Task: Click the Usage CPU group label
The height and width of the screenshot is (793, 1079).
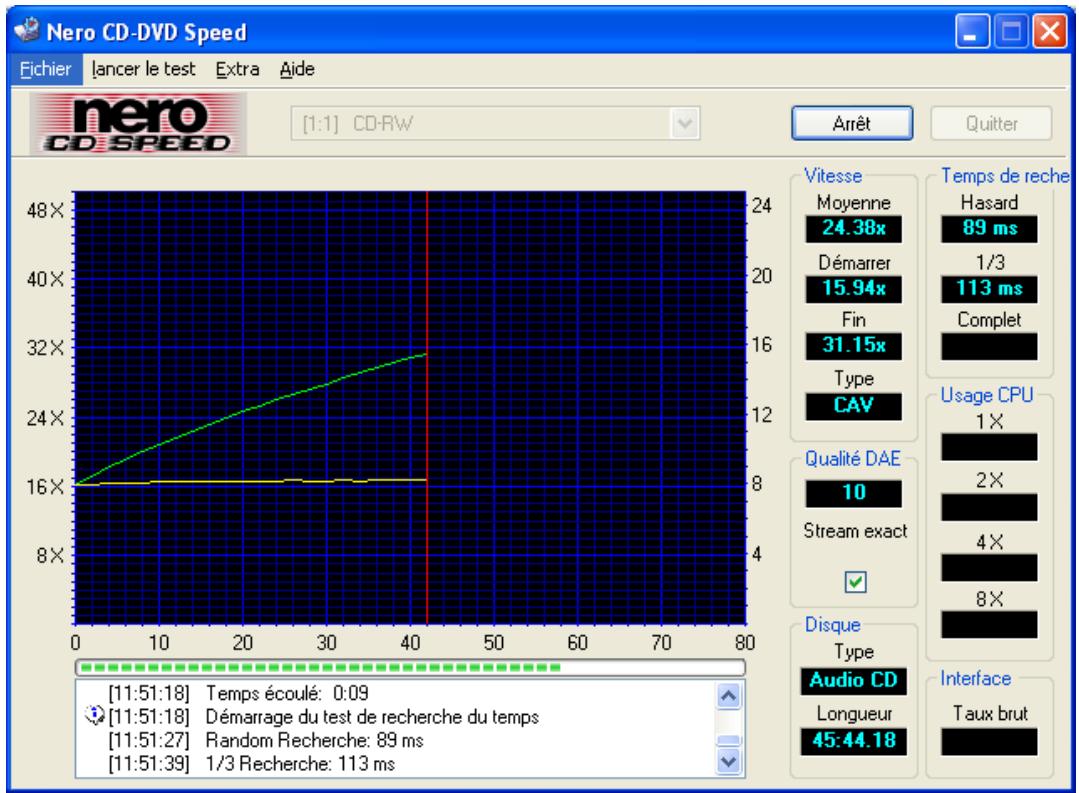Action: click(x=986, y=395)
